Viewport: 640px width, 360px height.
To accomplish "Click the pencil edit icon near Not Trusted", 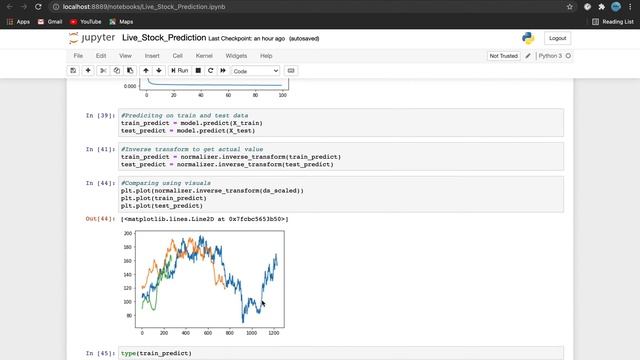I will (528, 56).
